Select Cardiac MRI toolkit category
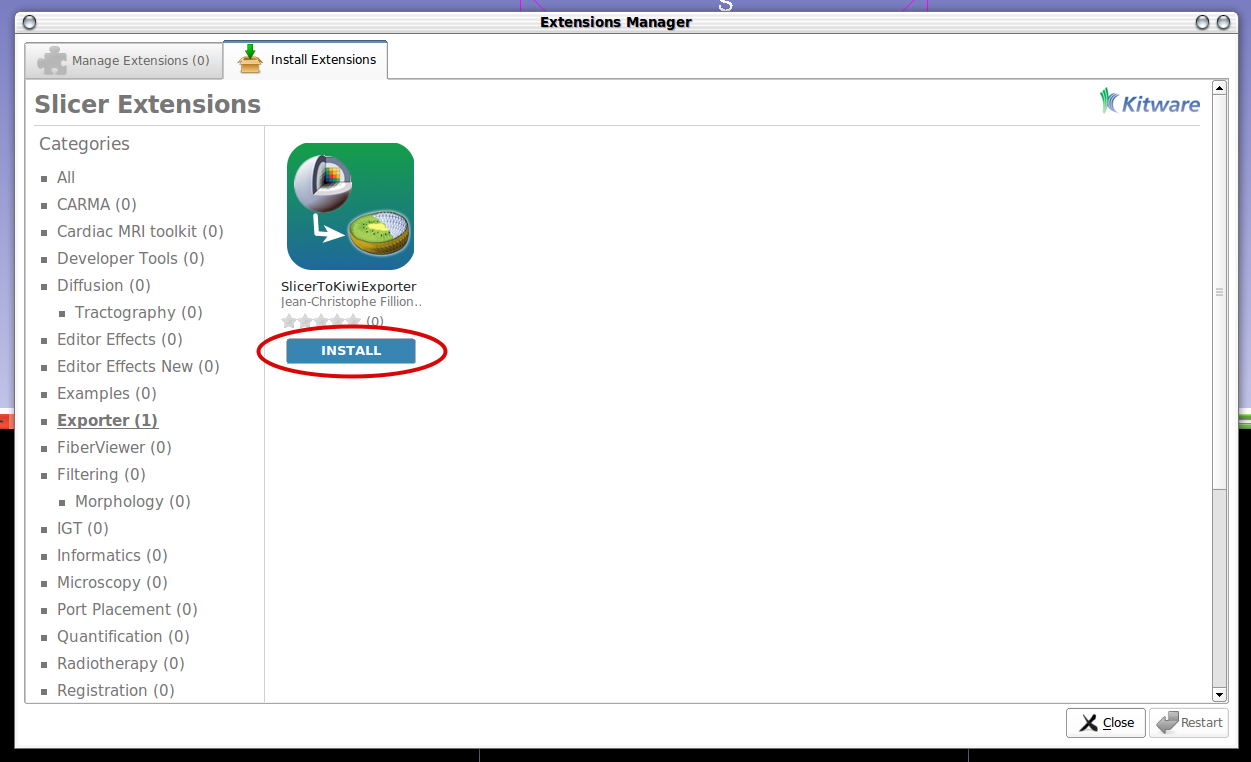This screenshot has height=762, width=1251. click(140, 231)
